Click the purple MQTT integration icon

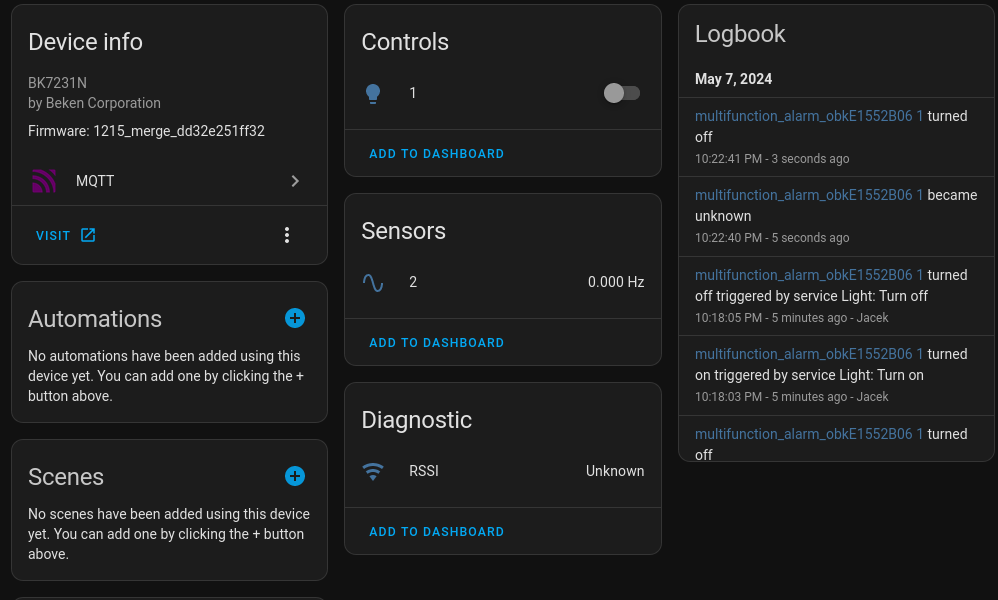pos(44,181)
